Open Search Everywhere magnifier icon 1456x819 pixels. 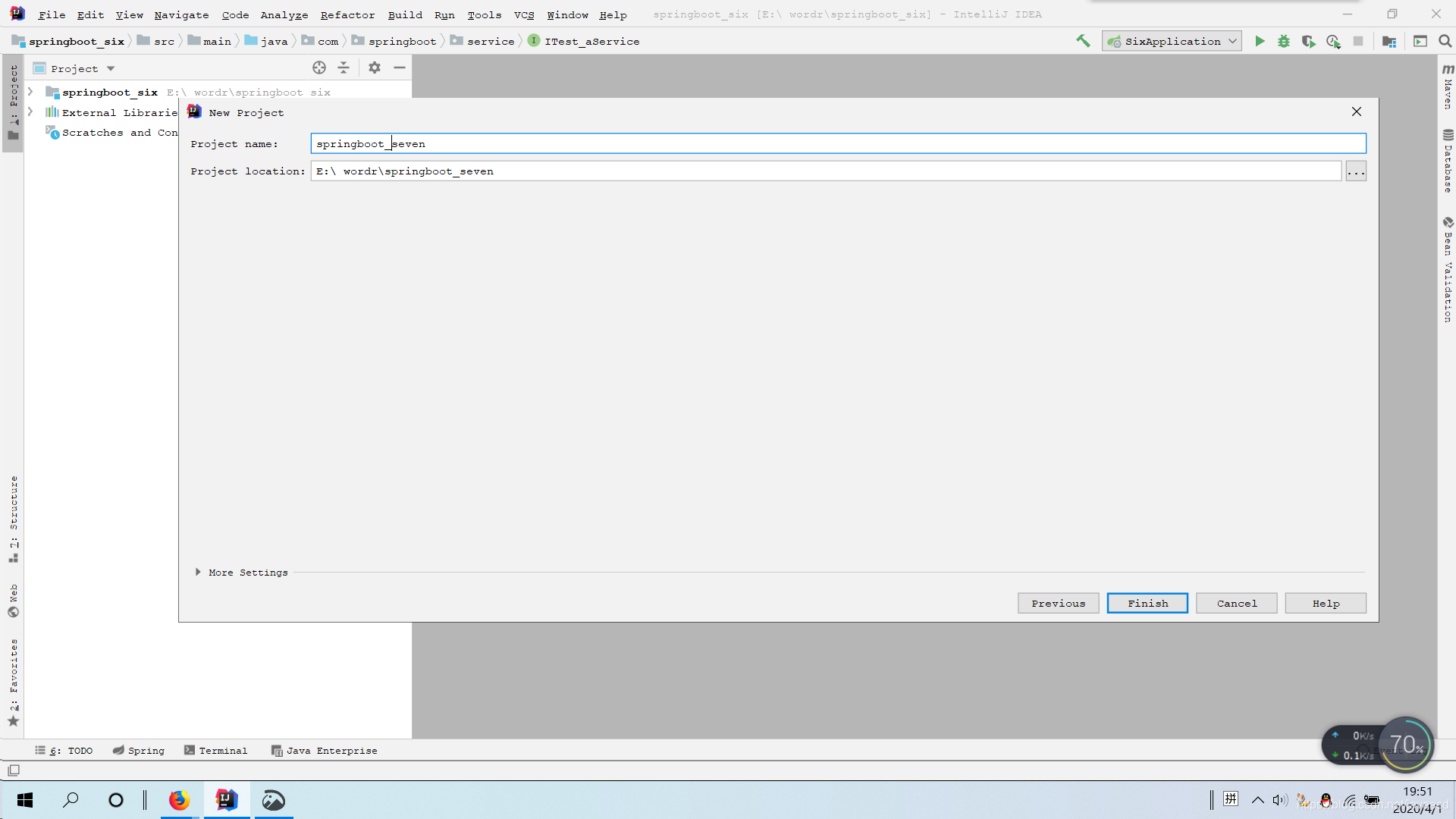[1445, 41]
